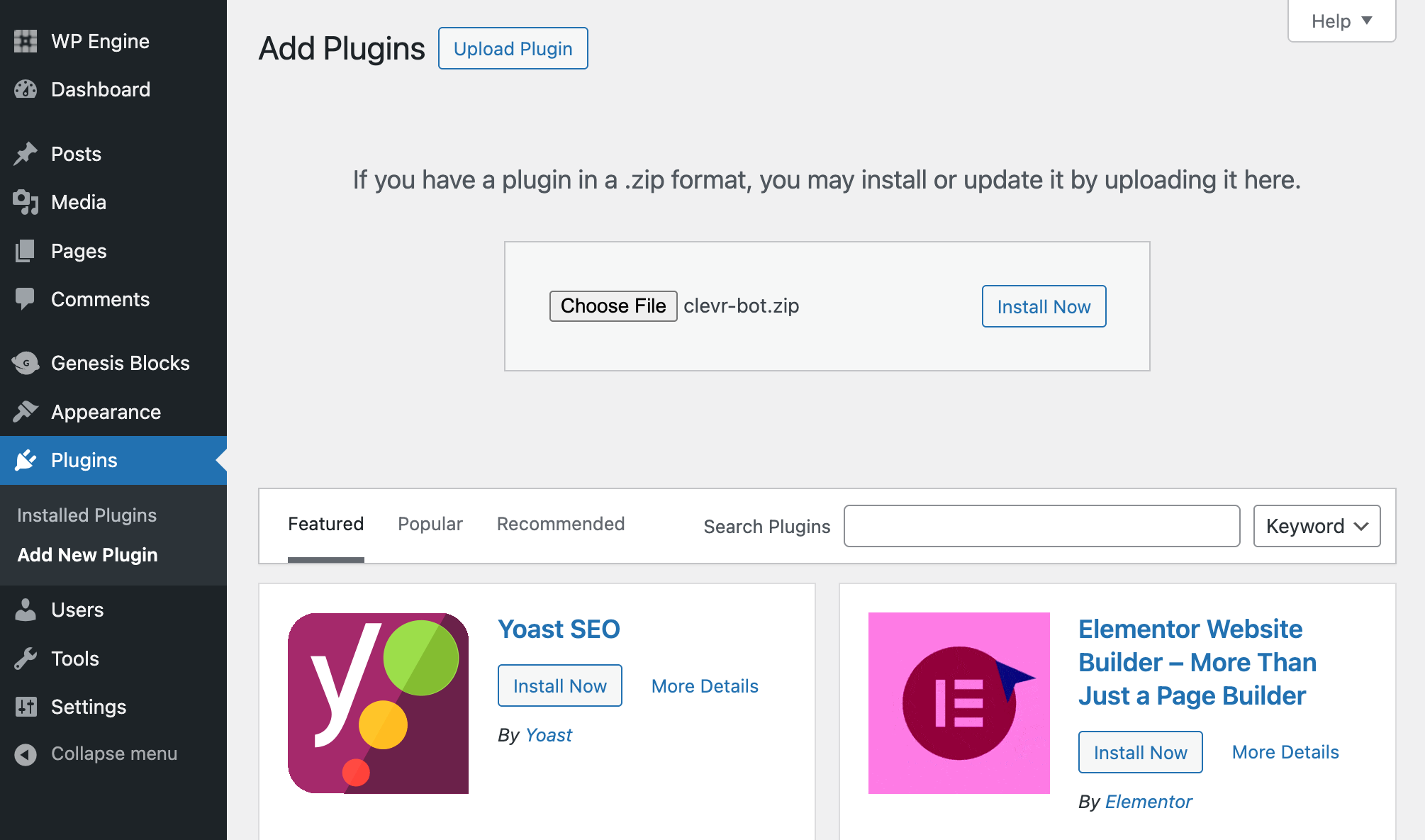Click the Yoast SEO plugin thumbnail
Viewport: 1425px width, 840px height.
pos(378,703)
